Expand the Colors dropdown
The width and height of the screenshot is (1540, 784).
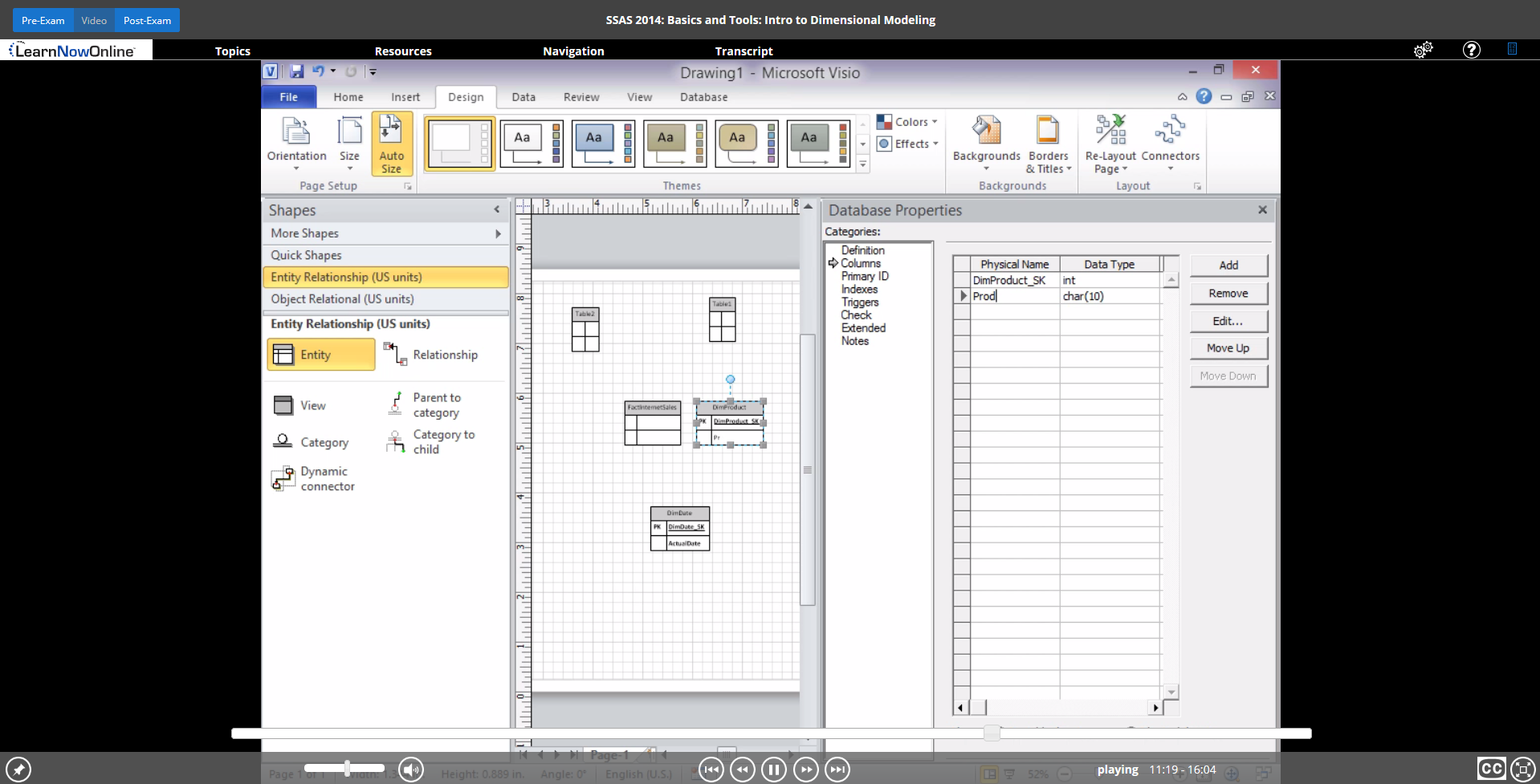pyautogui.click(x=908, y=122)
